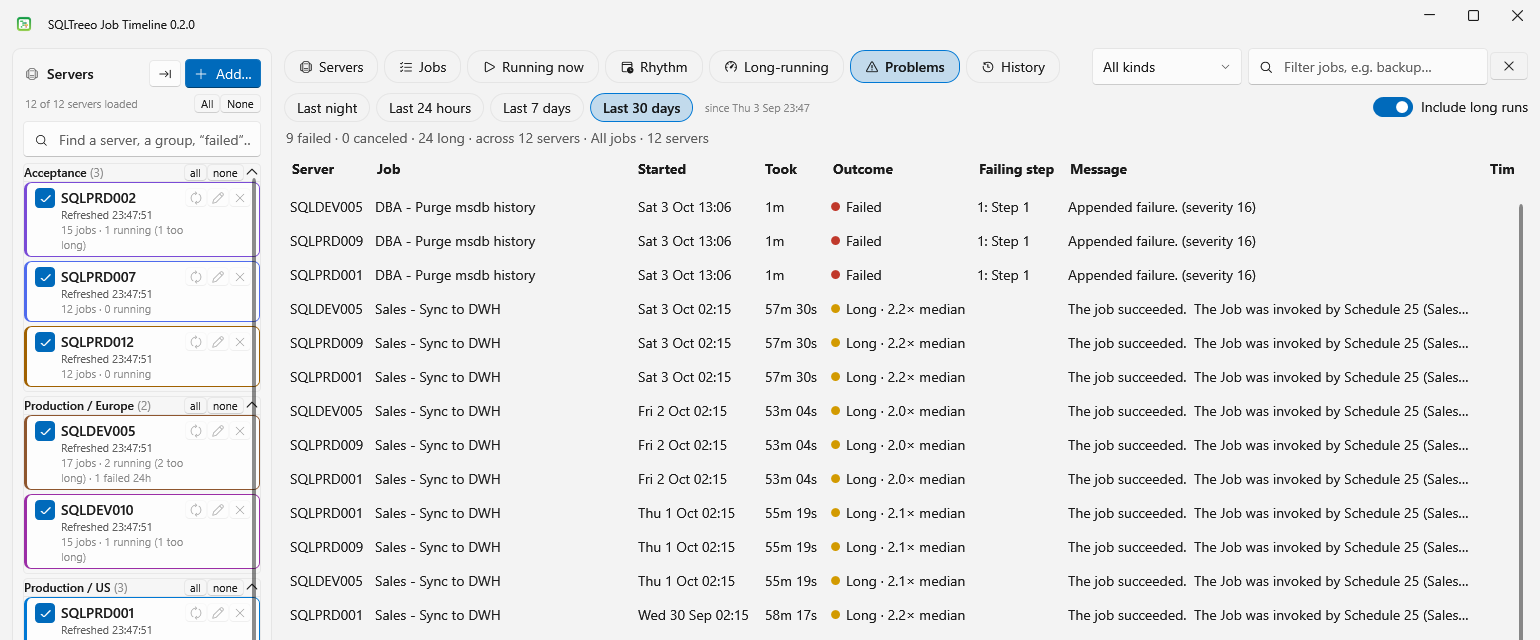Choose the Last 30 days range
The image size is (1540, 640).
[642, 108]
